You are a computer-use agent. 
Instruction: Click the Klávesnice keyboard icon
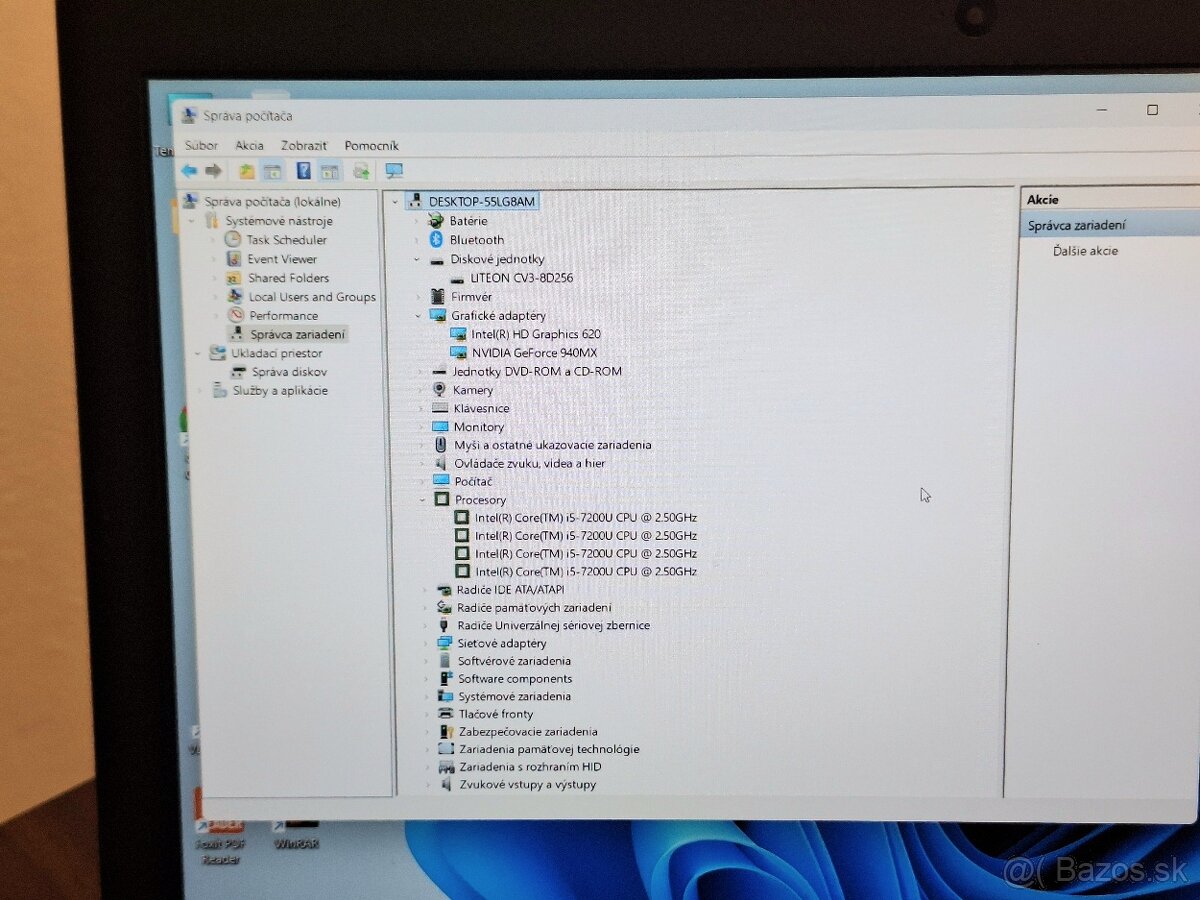pos(440,408)
